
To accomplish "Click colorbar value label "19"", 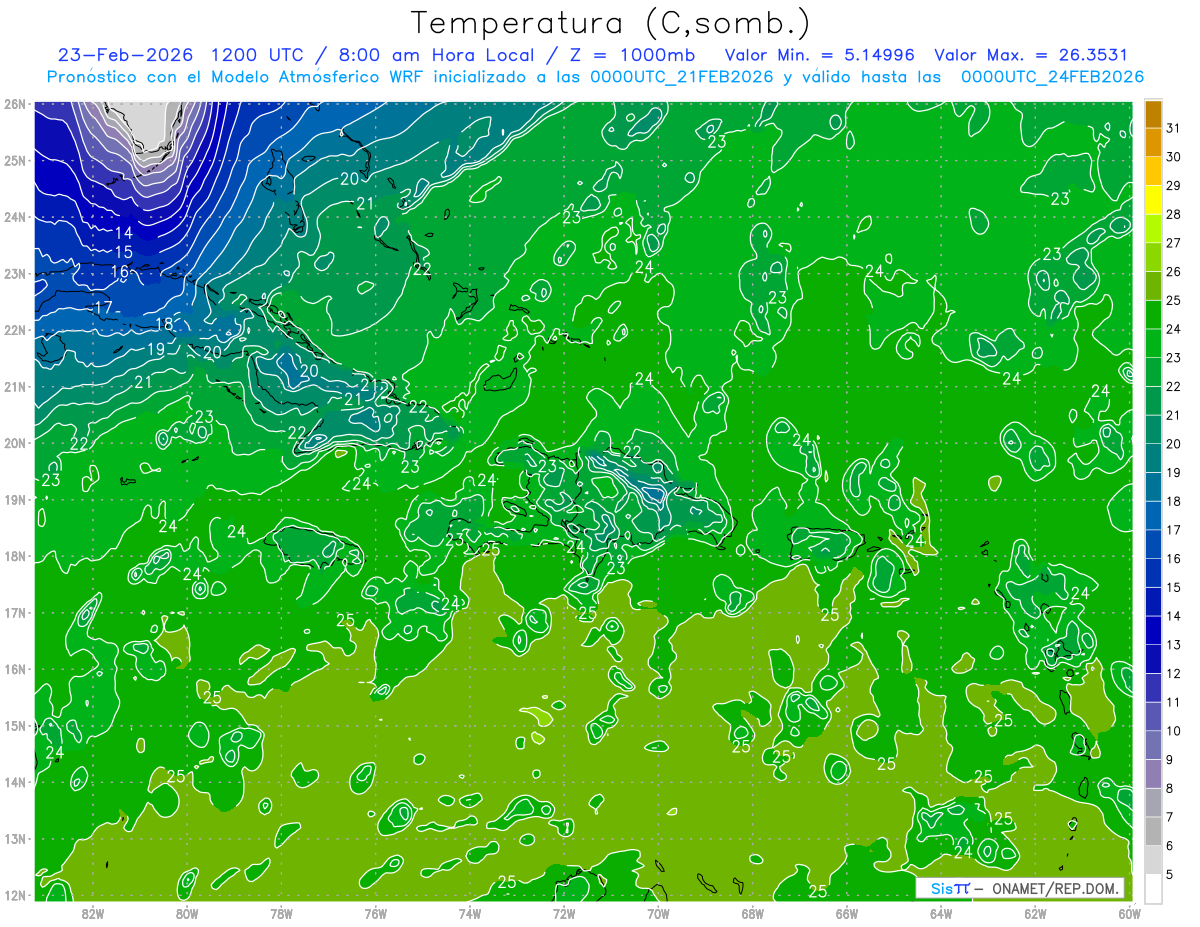I will point(1173,472).
